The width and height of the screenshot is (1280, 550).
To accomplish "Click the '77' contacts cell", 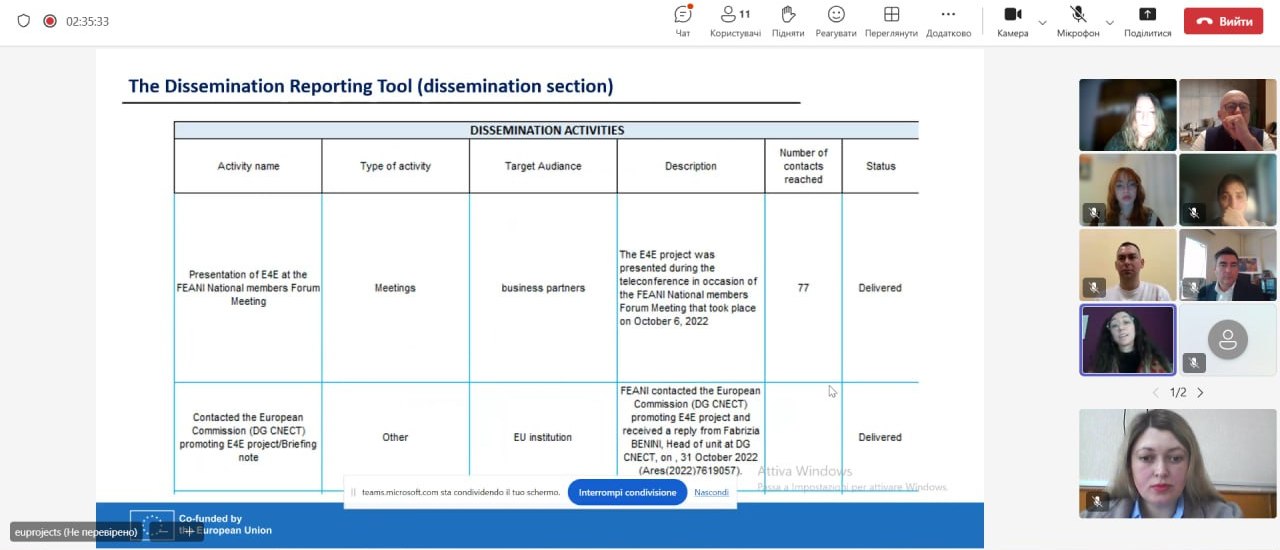I will (x=803, y=288).
